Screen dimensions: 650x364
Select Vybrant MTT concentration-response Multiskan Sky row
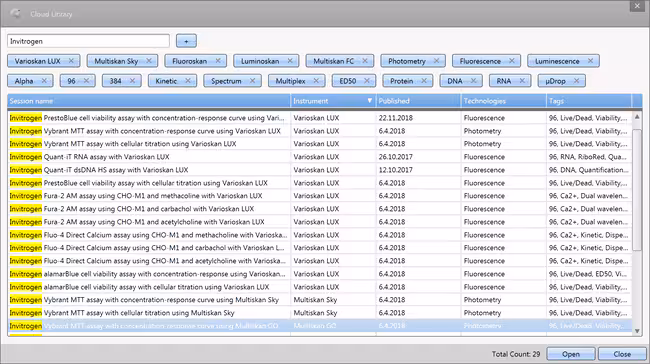pos(320,300)
